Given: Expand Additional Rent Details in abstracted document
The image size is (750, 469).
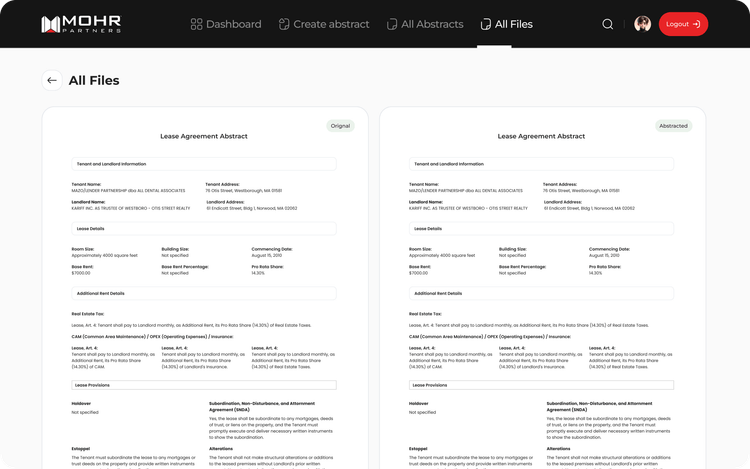Looking at the screenshot, I should [541, 293].
